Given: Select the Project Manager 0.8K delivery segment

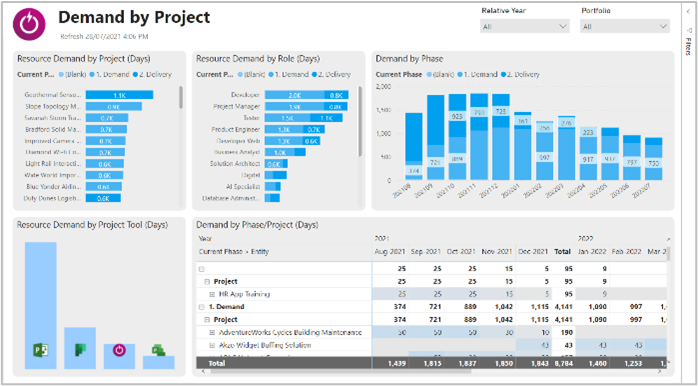Looking at the screenshot, I should pos(336,106).
